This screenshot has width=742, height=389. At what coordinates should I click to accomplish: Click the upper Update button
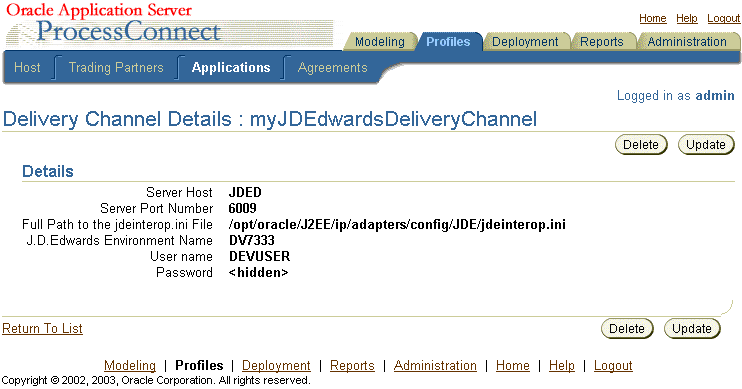tap(706, 145)
